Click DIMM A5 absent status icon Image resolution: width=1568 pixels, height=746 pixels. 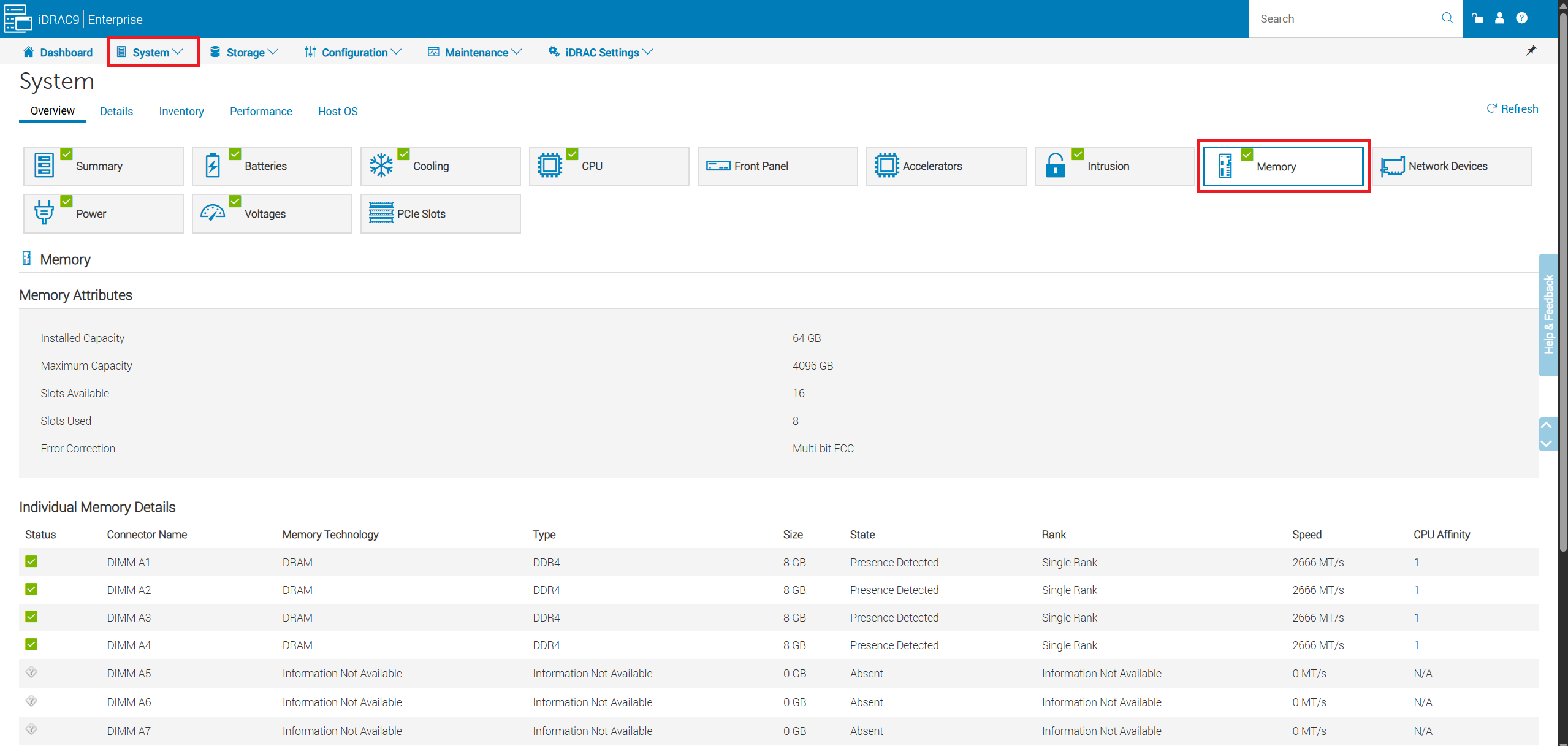coord(31,672)
